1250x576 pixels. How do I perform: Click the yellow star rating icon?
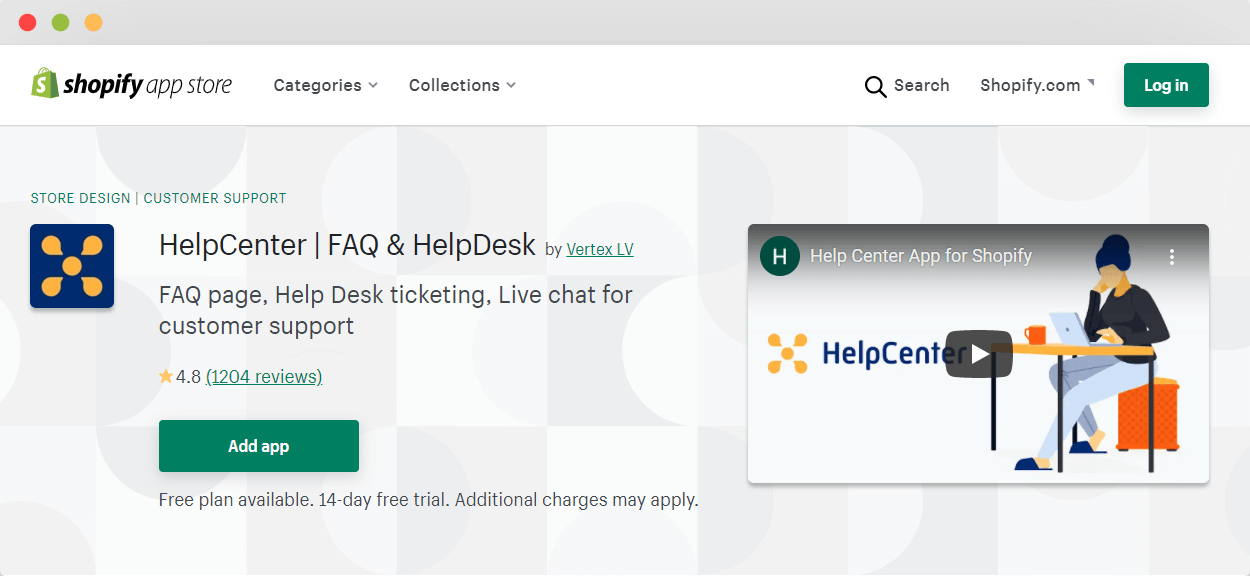pos(166,376)
